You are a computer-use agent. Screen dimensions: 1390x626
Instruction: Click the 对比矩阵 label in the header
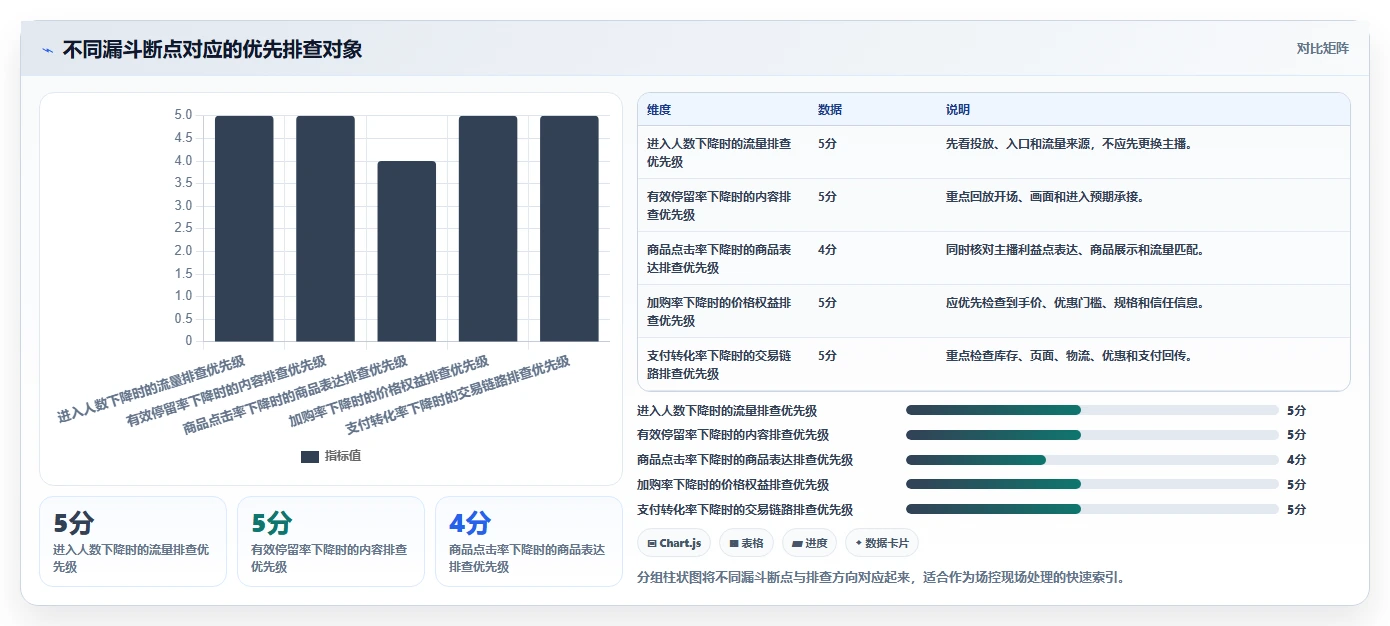coord(1322,49)
